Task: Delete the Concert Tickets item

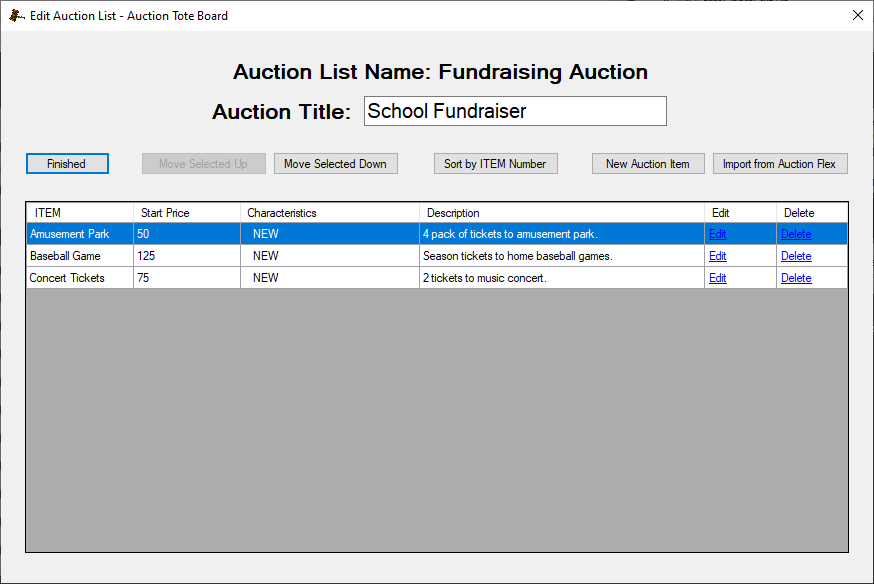Action: [x=796, y=278]
